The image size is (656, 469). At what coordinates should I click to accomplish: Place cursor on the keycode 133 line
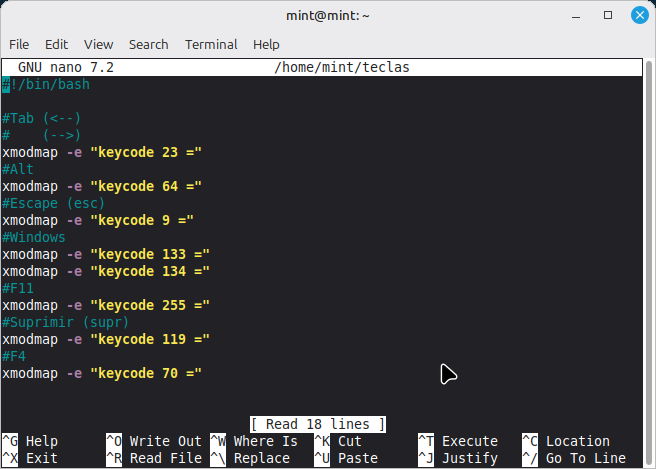(x=105, y=254)
